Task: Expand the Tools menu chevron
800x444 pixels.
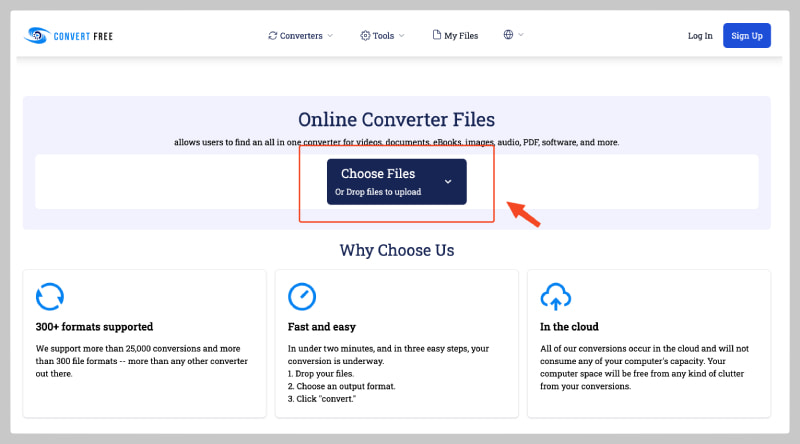Action: click(402, 35)
